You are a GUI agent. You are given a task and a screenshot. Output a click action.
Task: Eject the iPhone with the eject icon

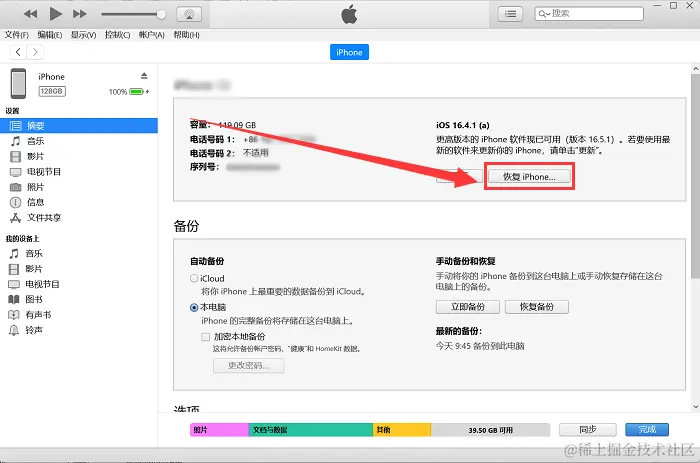[144, 76]
